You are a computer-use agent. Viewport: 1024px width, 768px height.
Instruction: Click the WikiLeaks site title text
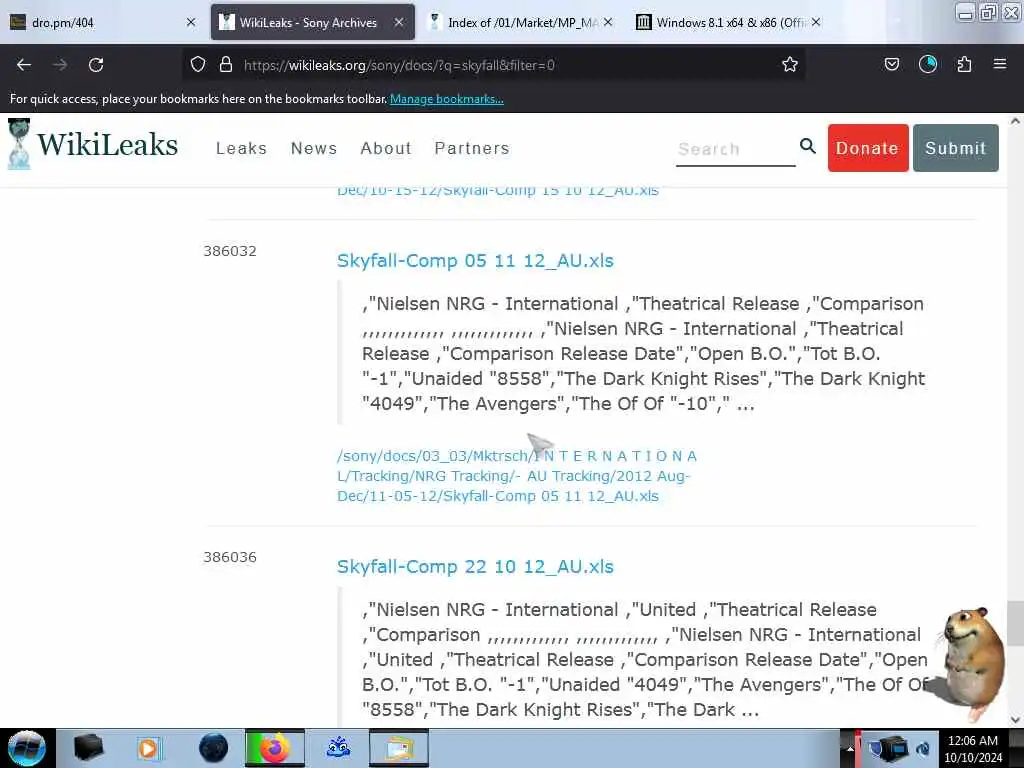coord(108,144)
